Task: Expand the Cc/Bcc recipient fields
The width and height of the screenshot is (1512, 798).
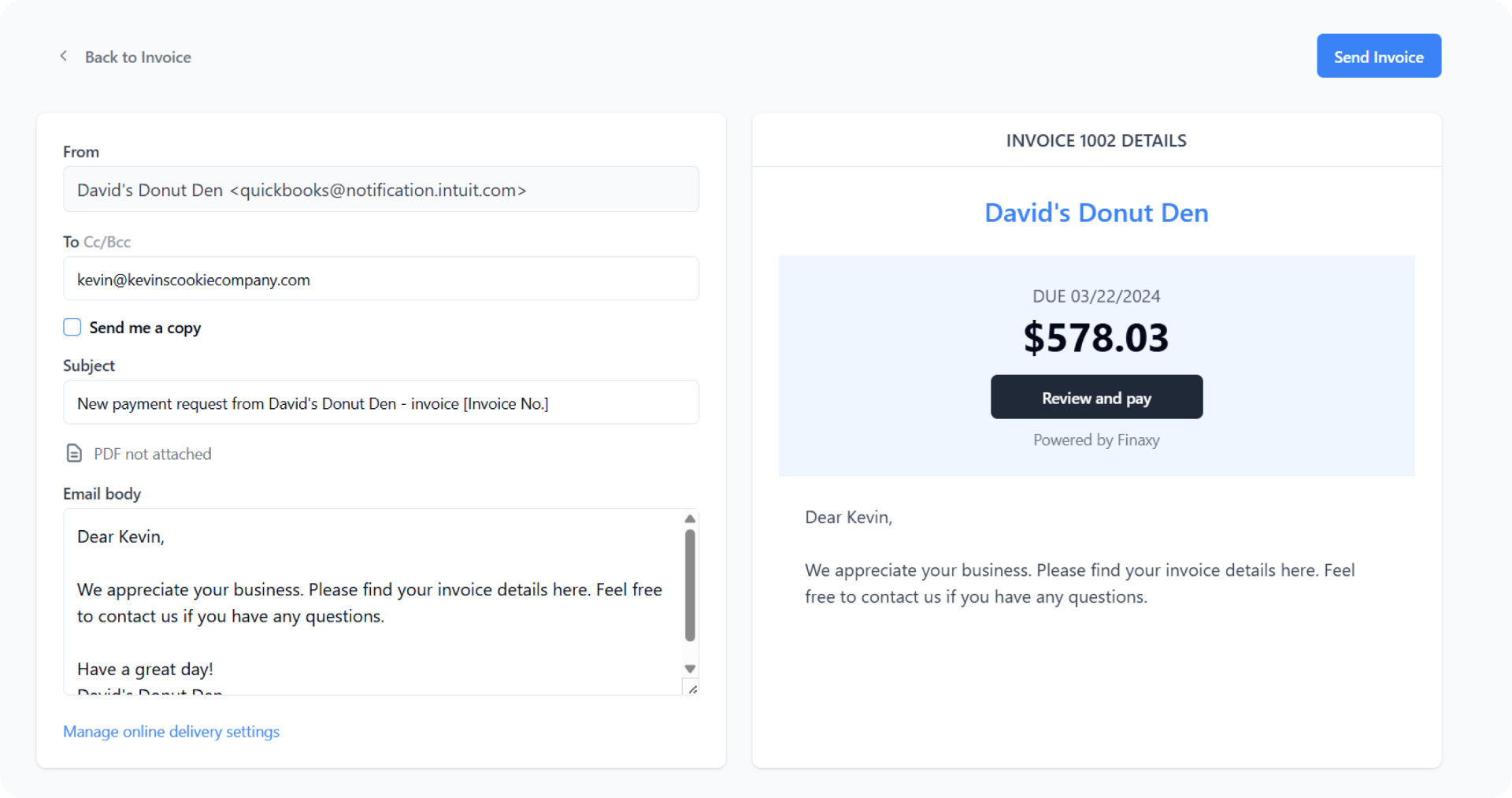Action: click(x=107, y=242)
